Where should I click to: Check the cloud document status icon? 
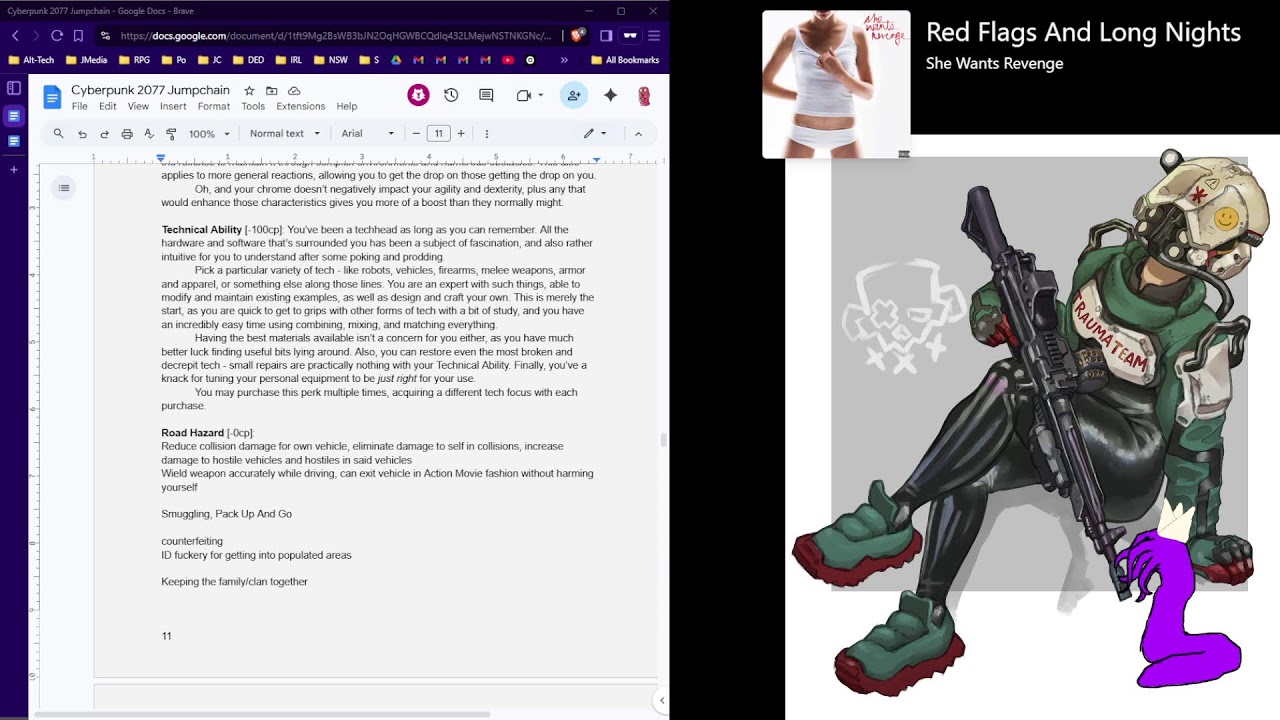click(294, 90)
